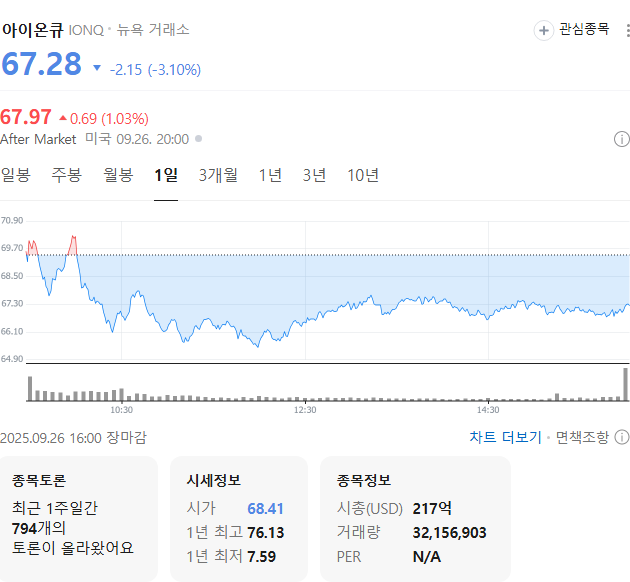The height and width of the screenshot is (582, 630).
Task: Click the 시가 value 68.41
Action: pos(265,509)
